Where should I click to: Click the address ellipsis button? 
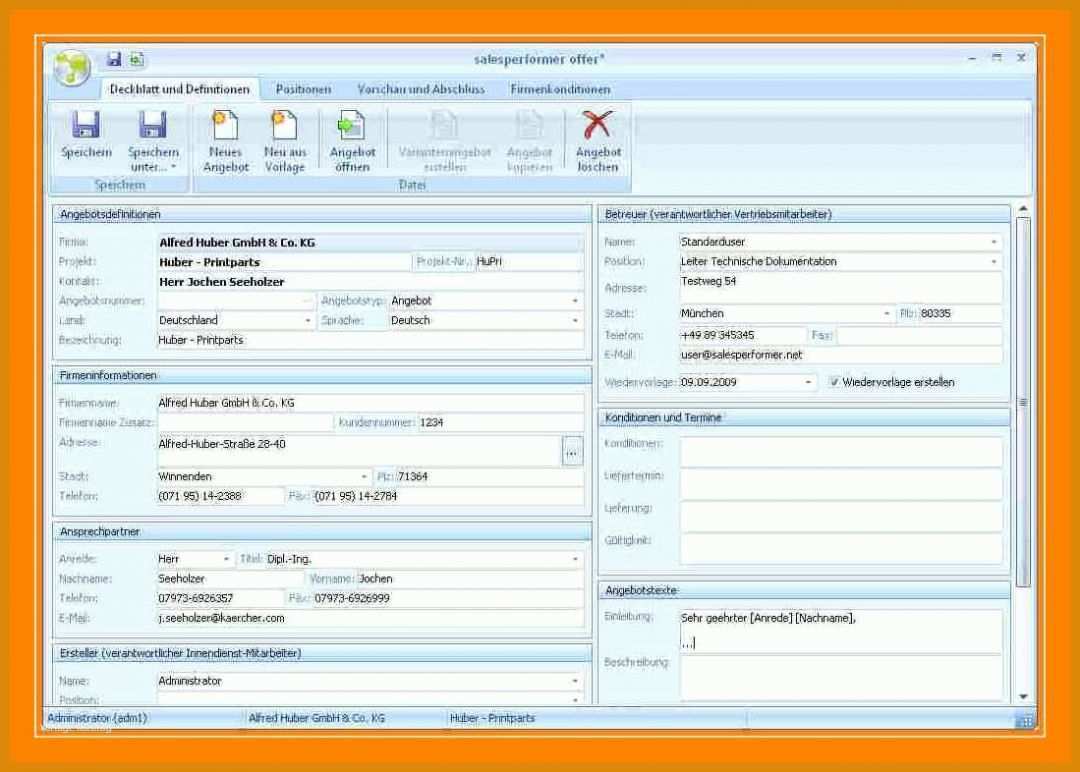pyautogui.click(x=572, y=452)
